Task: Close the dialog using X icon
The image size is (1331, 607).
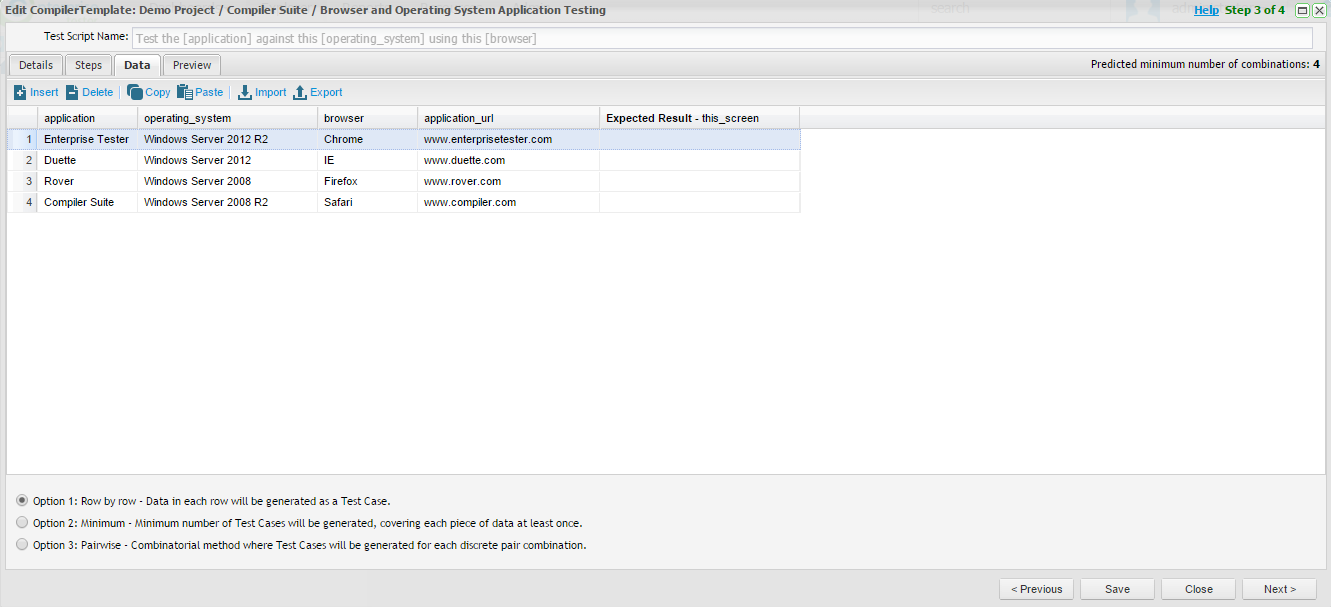Action: pyautogui.click(x=1319, y=10)
